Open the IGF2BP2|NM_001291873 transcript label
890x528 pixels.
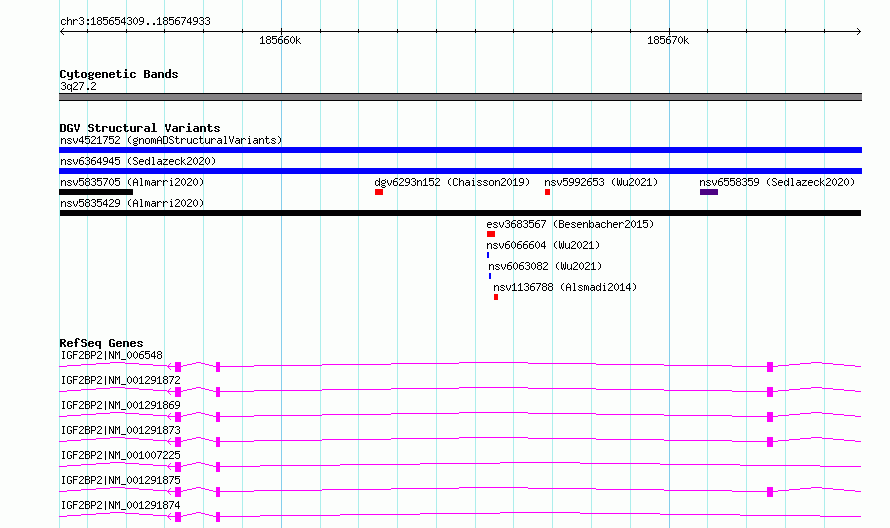click(120, 430)
